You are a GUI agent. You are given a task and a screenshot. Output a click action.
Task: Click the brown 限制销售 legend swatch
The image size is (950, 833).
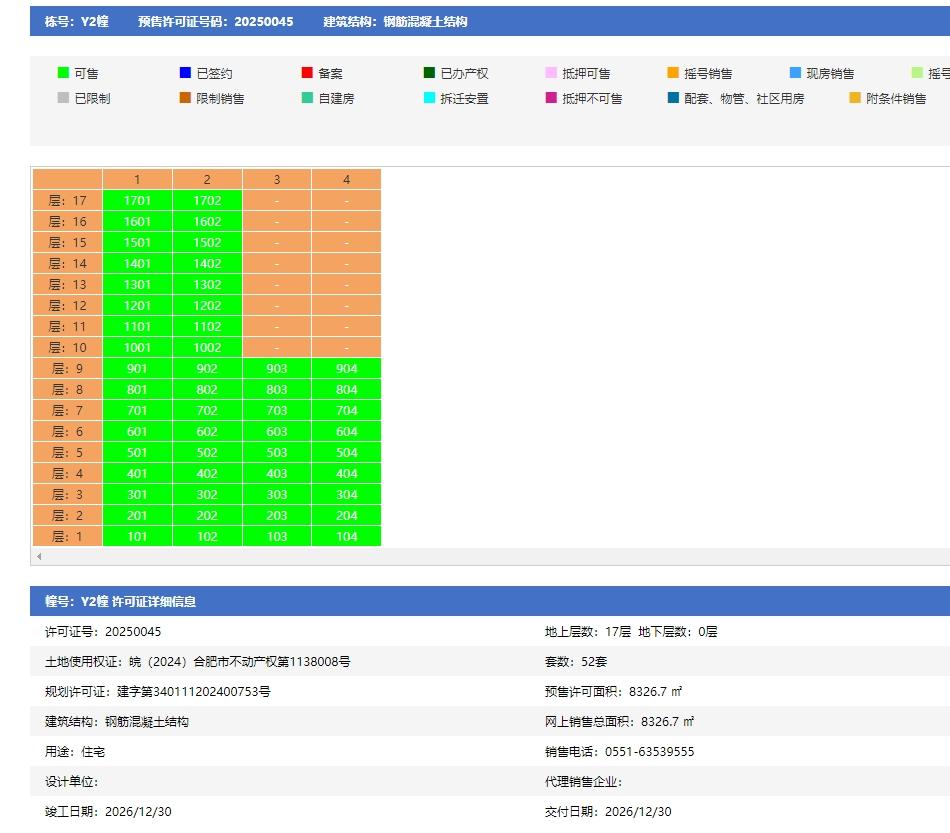(x=185, y=98)
